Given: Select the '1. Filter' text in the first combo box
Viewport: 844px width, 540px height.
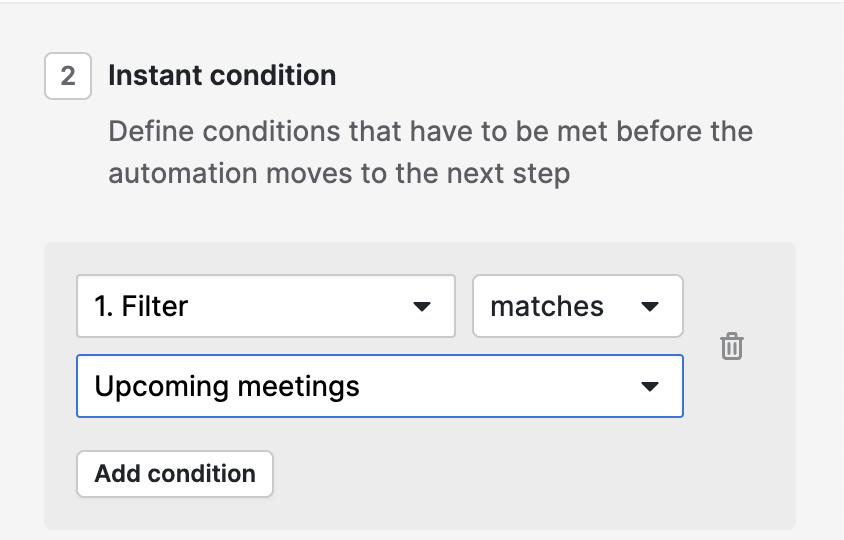Looking at the screenshot, I should pos(141,306).
